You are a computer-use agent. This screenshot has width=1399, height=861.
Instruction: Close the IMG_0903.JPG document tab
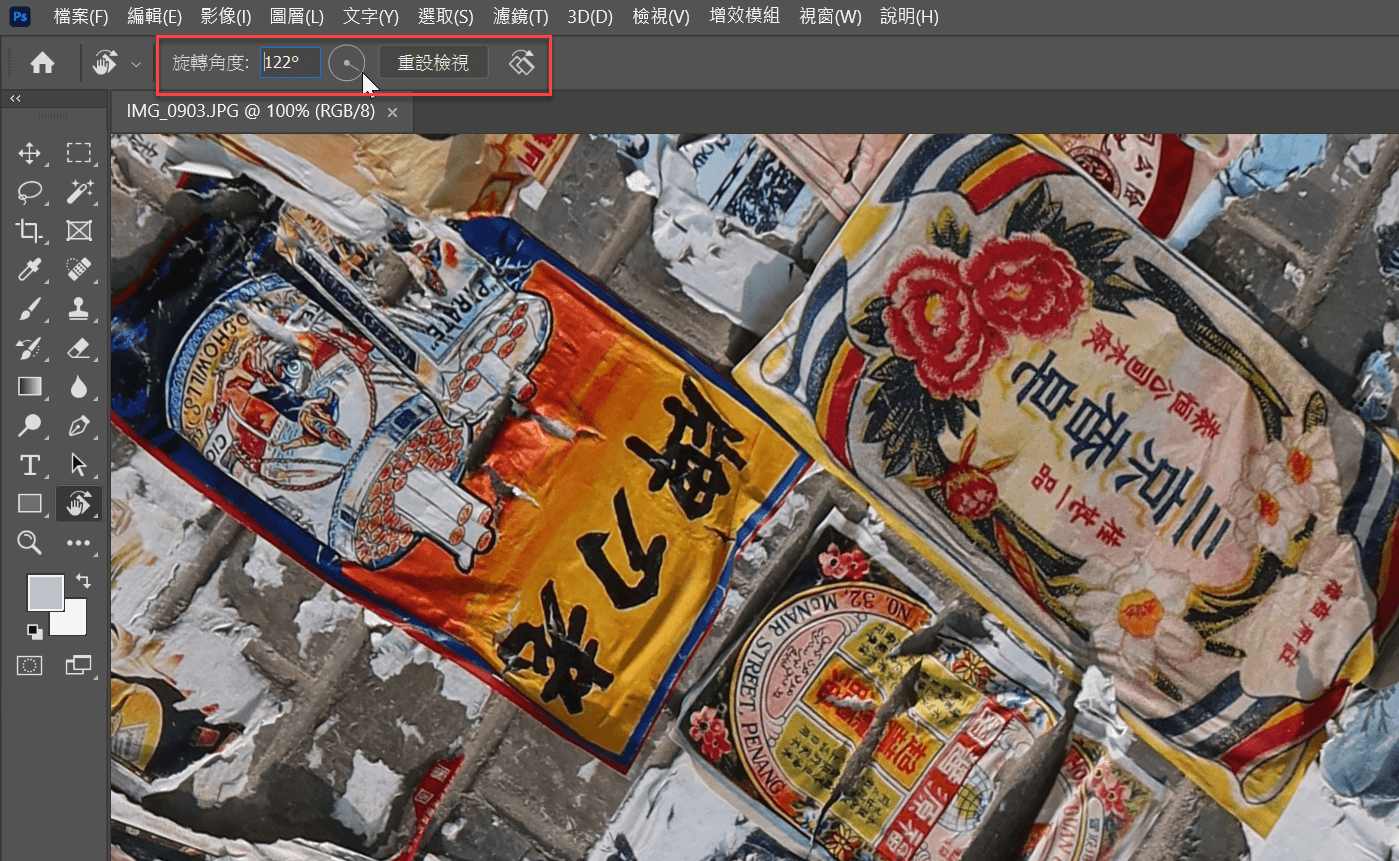pos(393,113)
